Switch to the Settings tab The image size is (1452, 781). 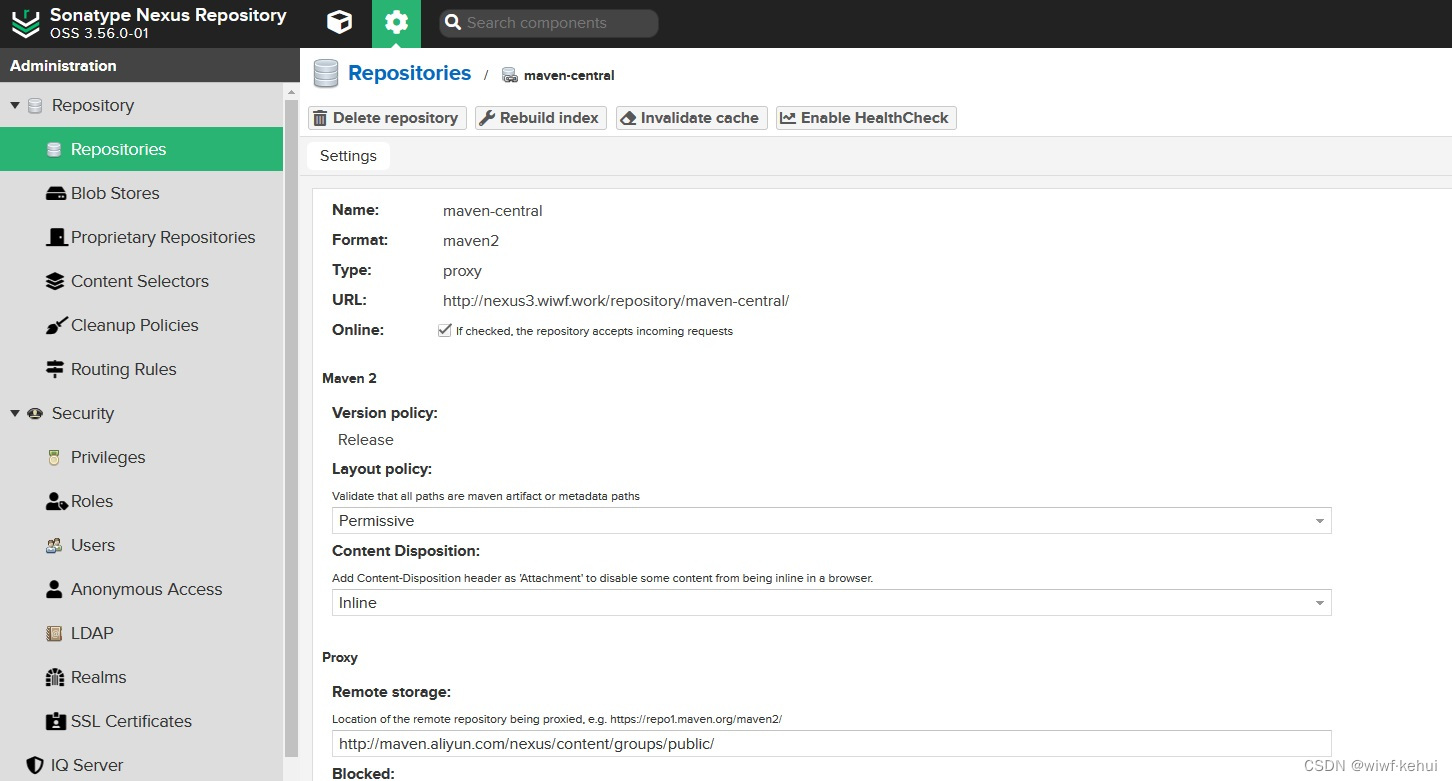tap(348, 156)
